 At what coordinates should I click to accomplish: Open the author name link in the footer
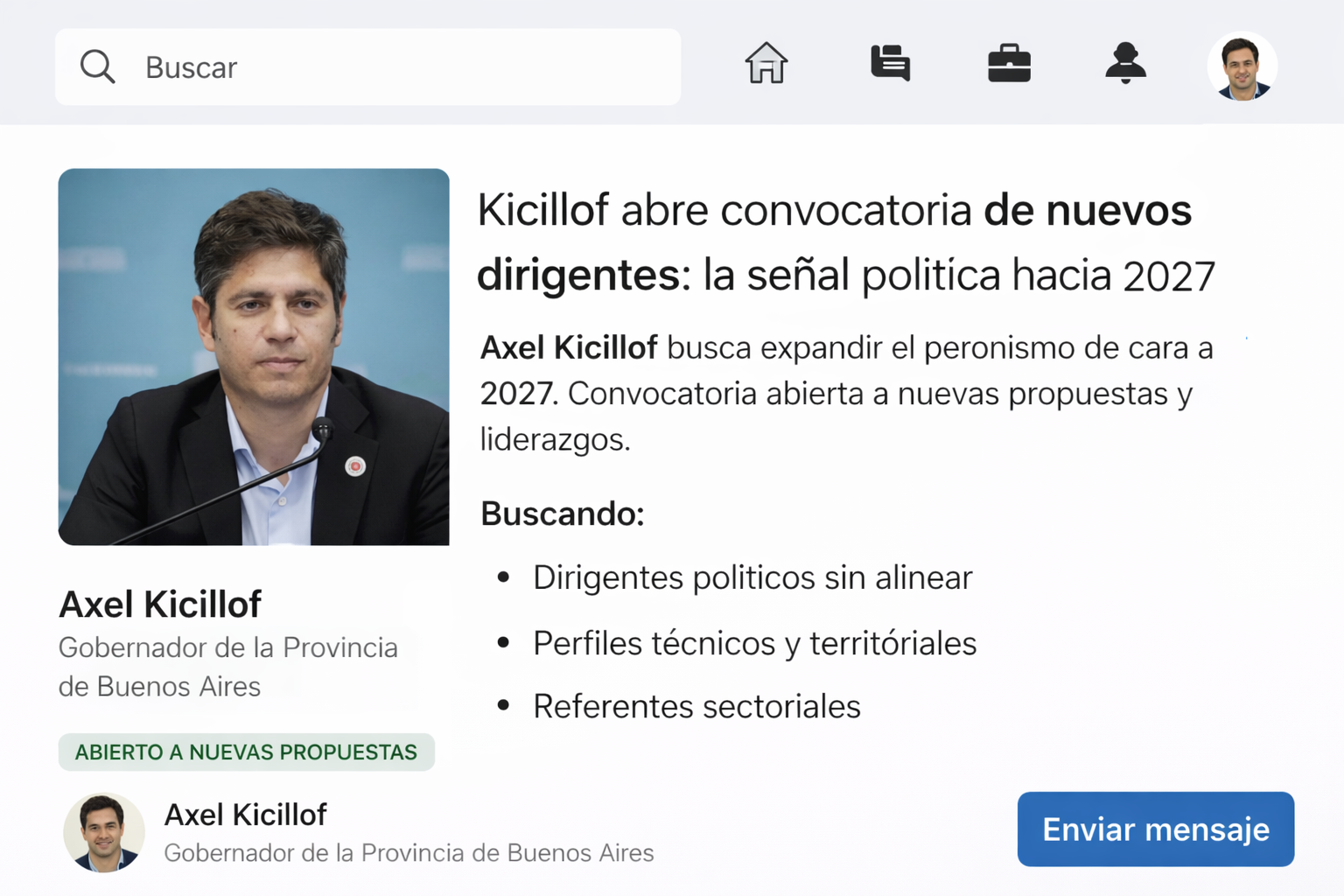click(x=245, y=815)
